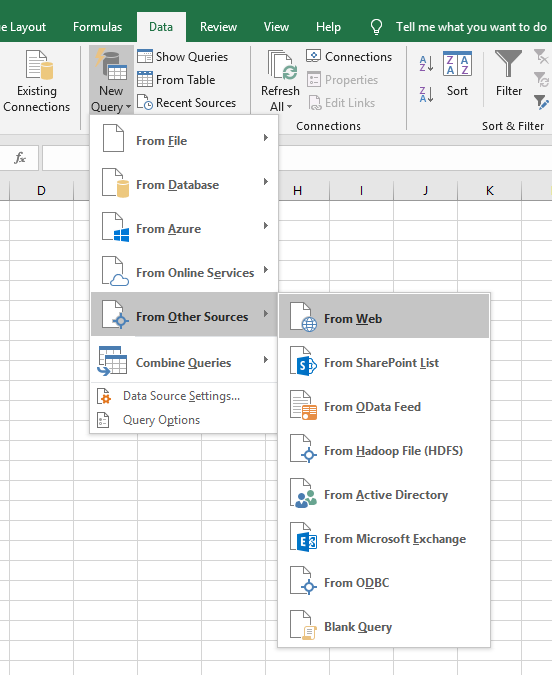Click Tell me lightbulb icon
552x675 pixels.
[376, 27]
